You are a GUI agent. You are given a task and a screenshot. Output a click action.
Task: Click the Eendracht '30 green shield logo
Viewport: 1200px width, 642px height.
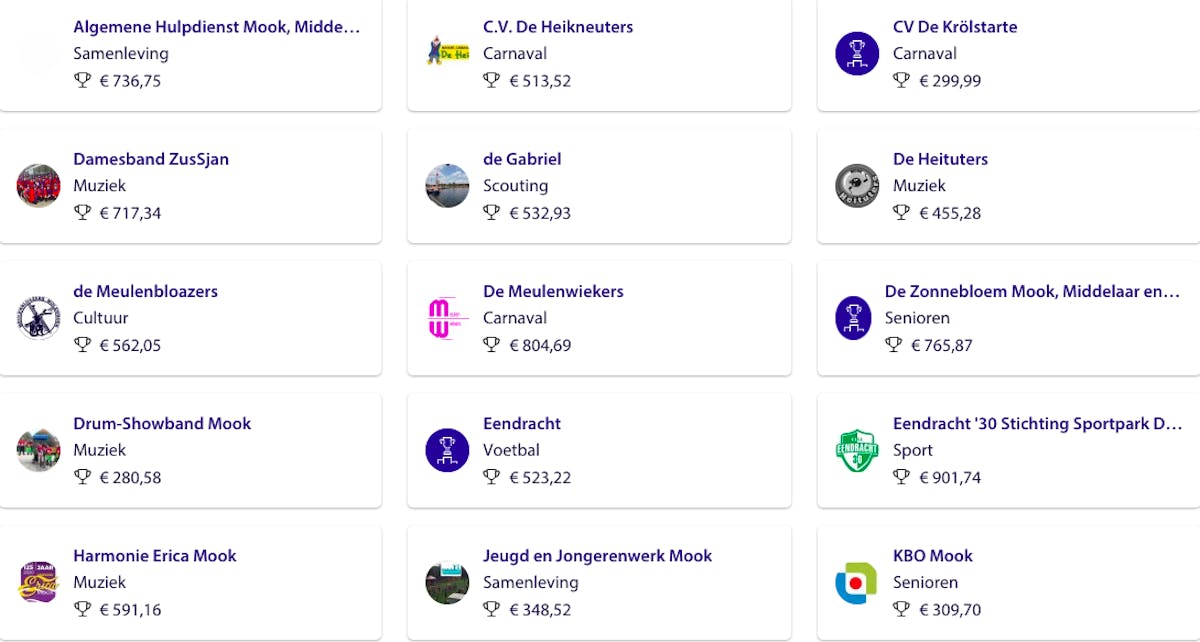[x=857, y=450]
